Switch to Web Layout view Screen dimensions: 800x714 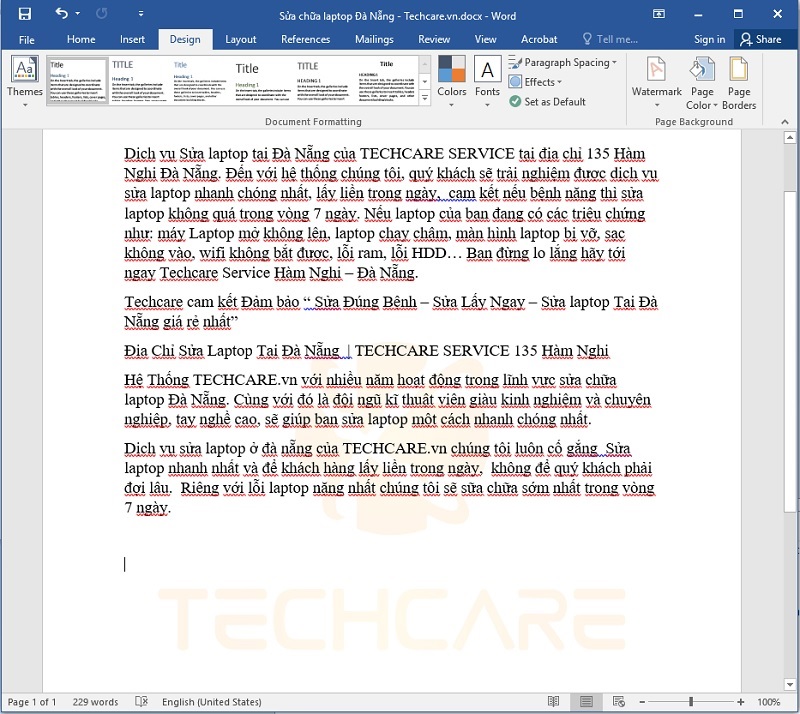(620, 702)
